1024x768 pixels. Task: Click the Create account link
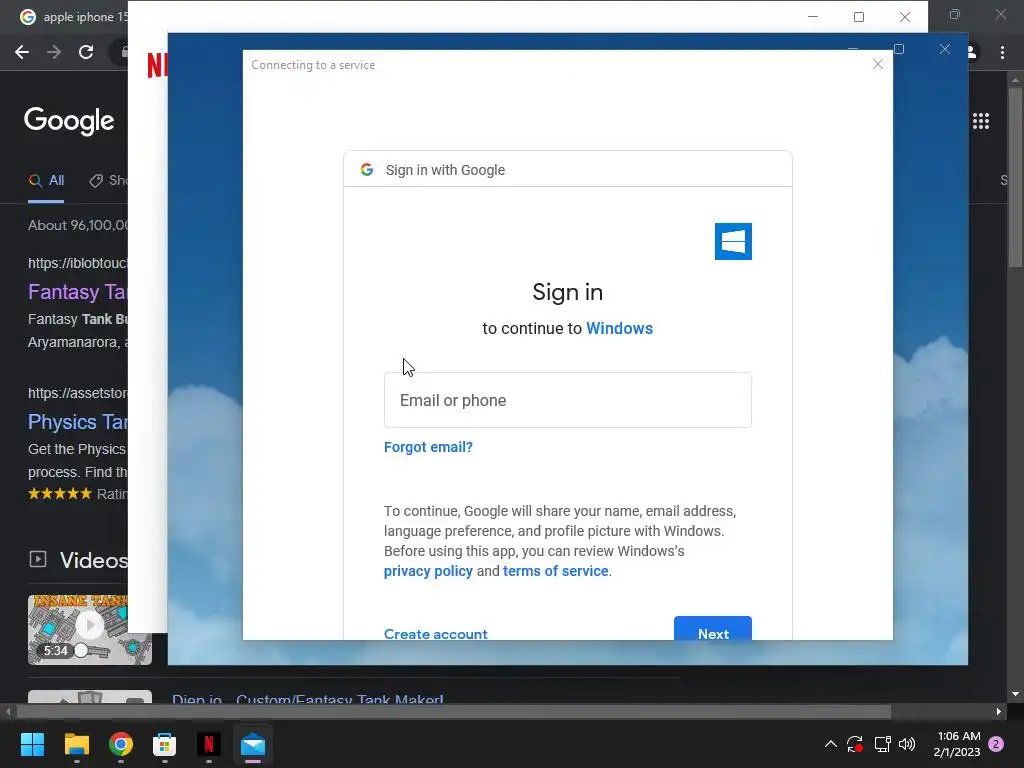point(436,633)
